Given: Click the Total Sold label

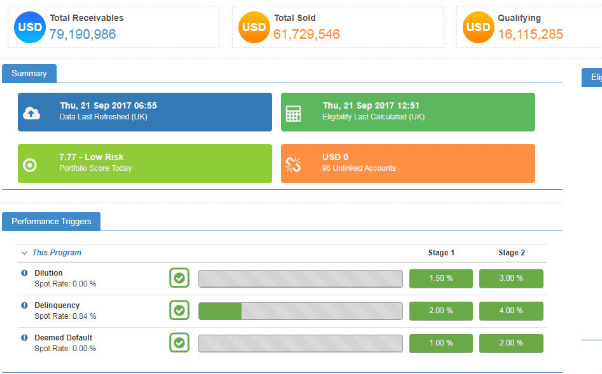Looking at the screenshot, I should 295,18.
